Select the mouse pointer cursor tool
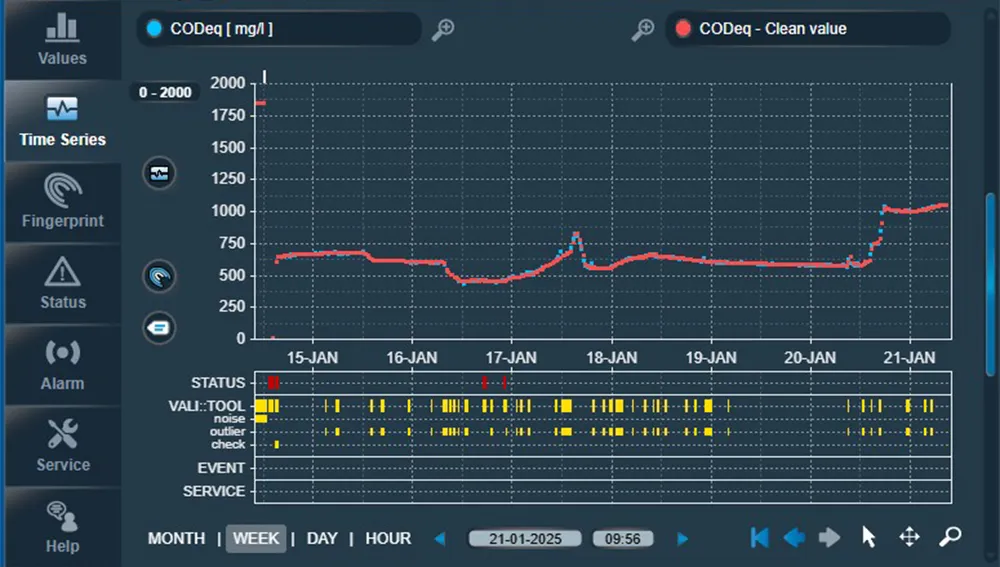The height and width of the screenshot is (567, 1000). (x=868, y=538)
